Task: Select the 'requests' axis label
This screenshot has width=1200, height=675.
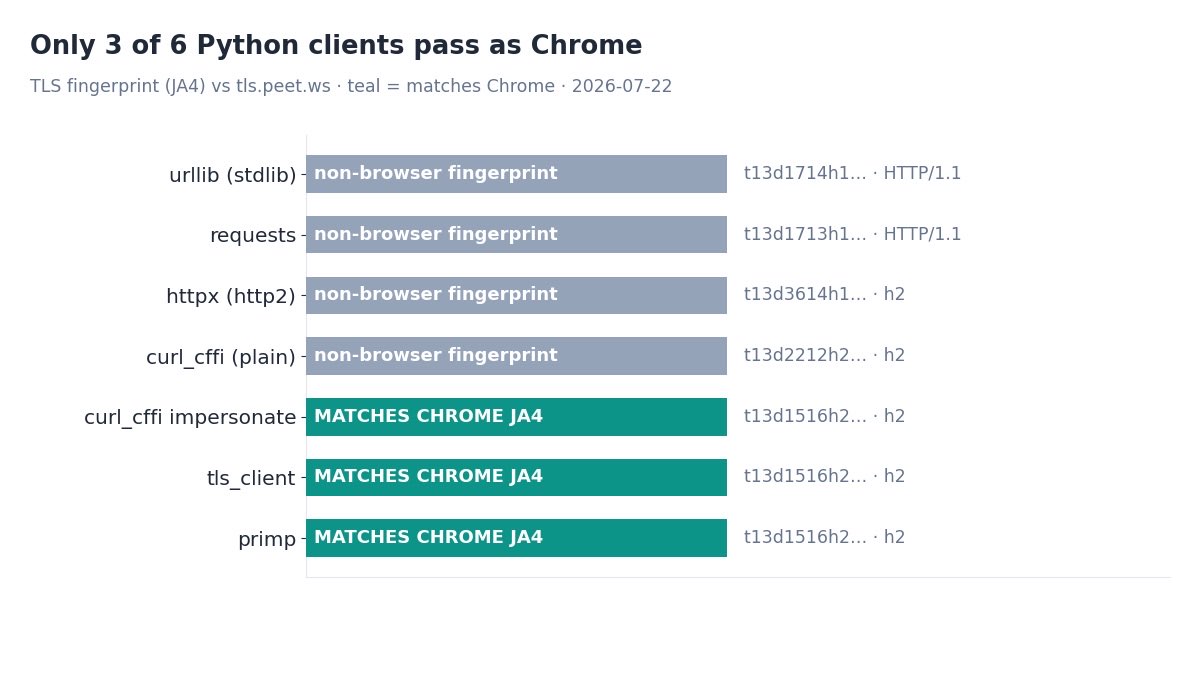Action: click(253, 236)
